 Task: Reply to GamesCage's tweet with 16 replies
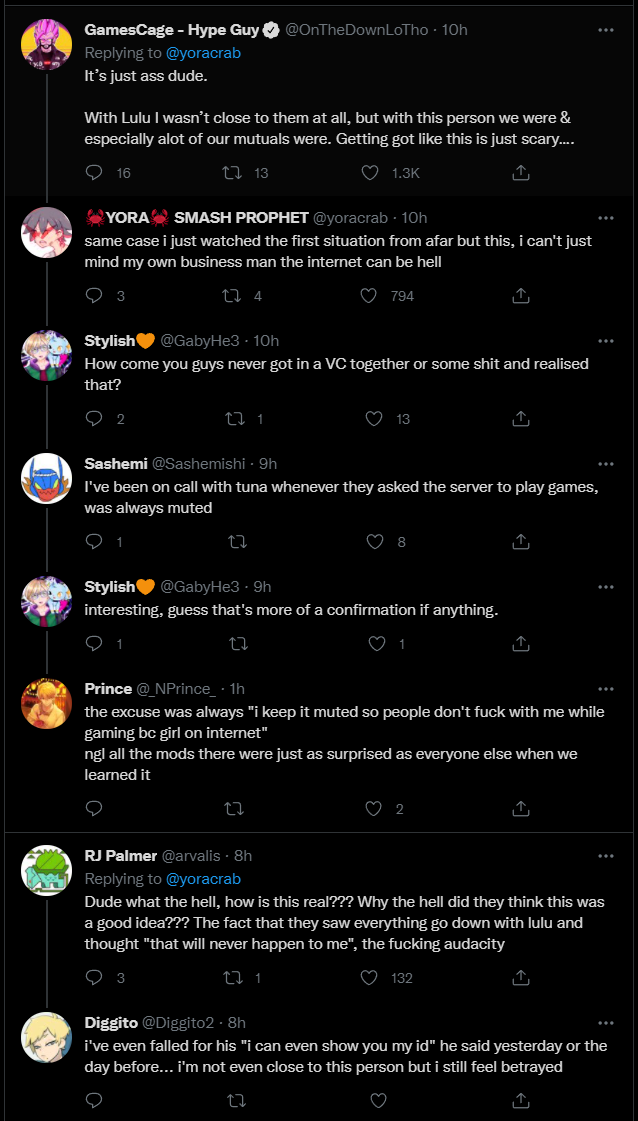(94, 172)
